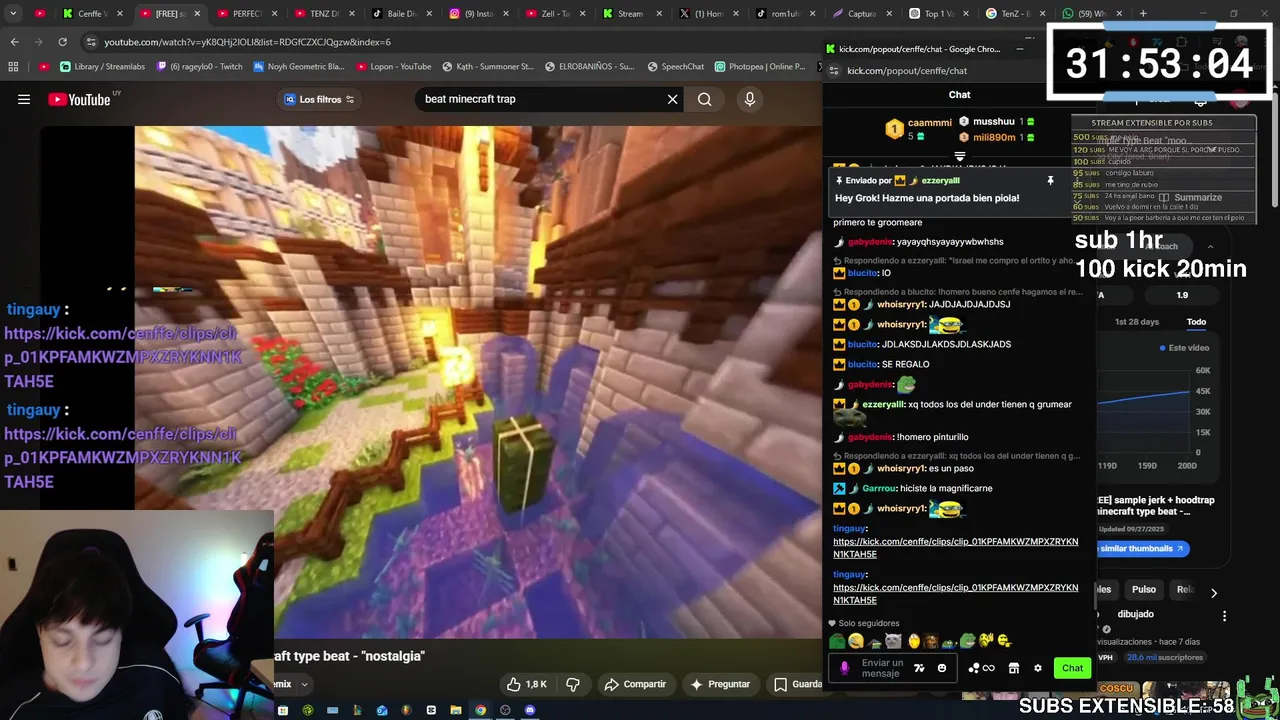Select the Pulso chip
This screenshot has height=720, width=1280.
coord(1143,589)
